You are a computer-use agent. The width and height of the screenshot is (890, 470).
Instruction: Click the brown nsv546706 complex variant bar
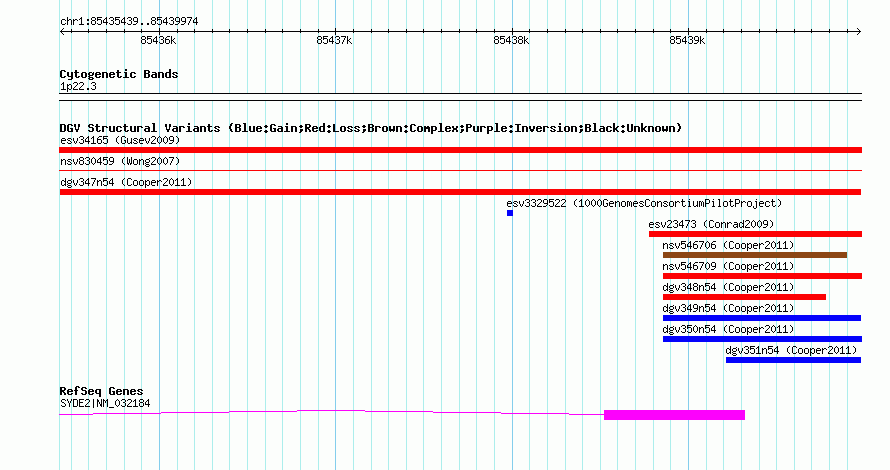(x=755, y=255)
